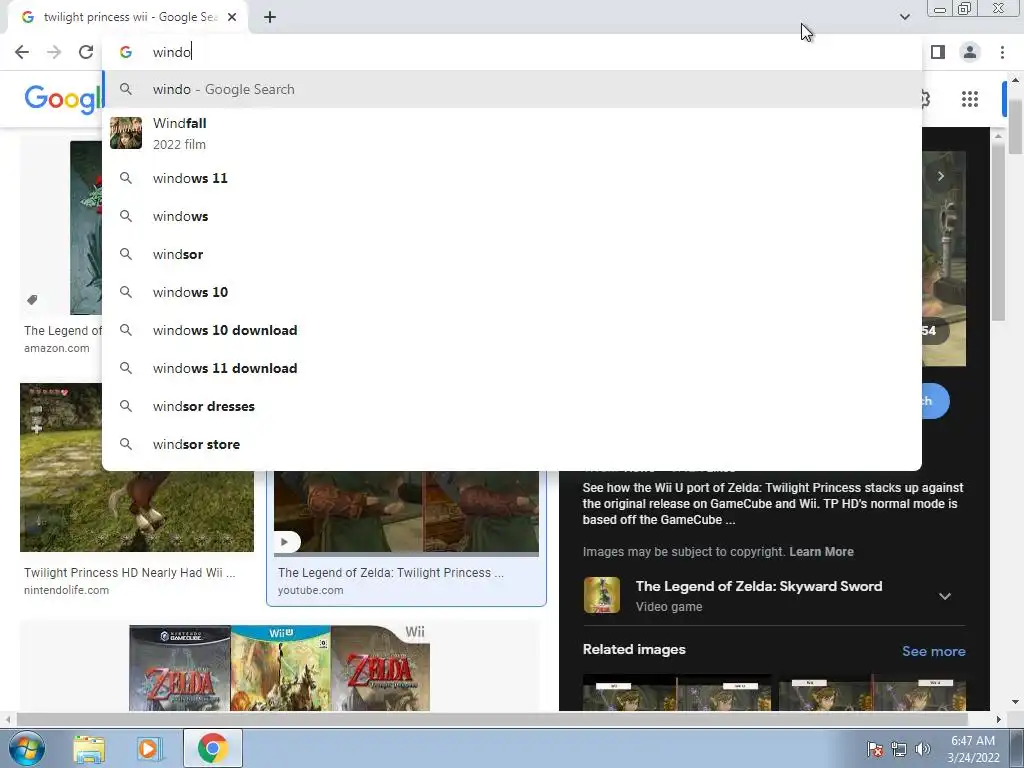Choose the 'windows 10' suggestion

(512, 292)
